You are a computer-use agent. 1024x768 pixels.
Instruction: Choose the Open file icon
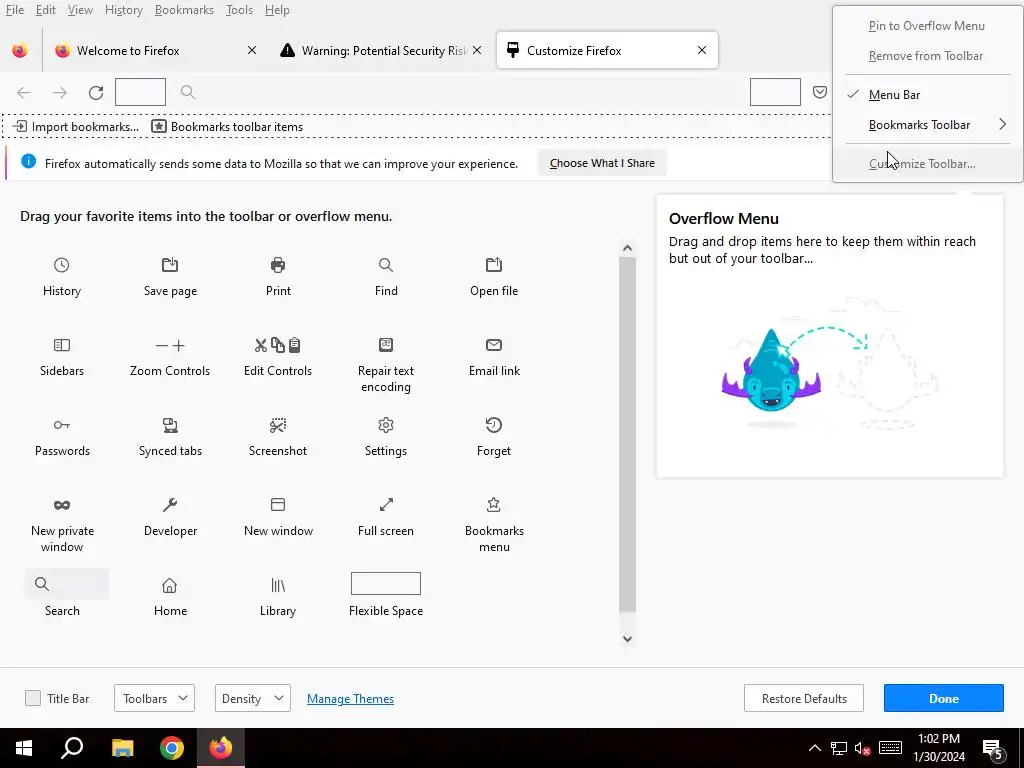pyautogui.click(x=494, y=264)
